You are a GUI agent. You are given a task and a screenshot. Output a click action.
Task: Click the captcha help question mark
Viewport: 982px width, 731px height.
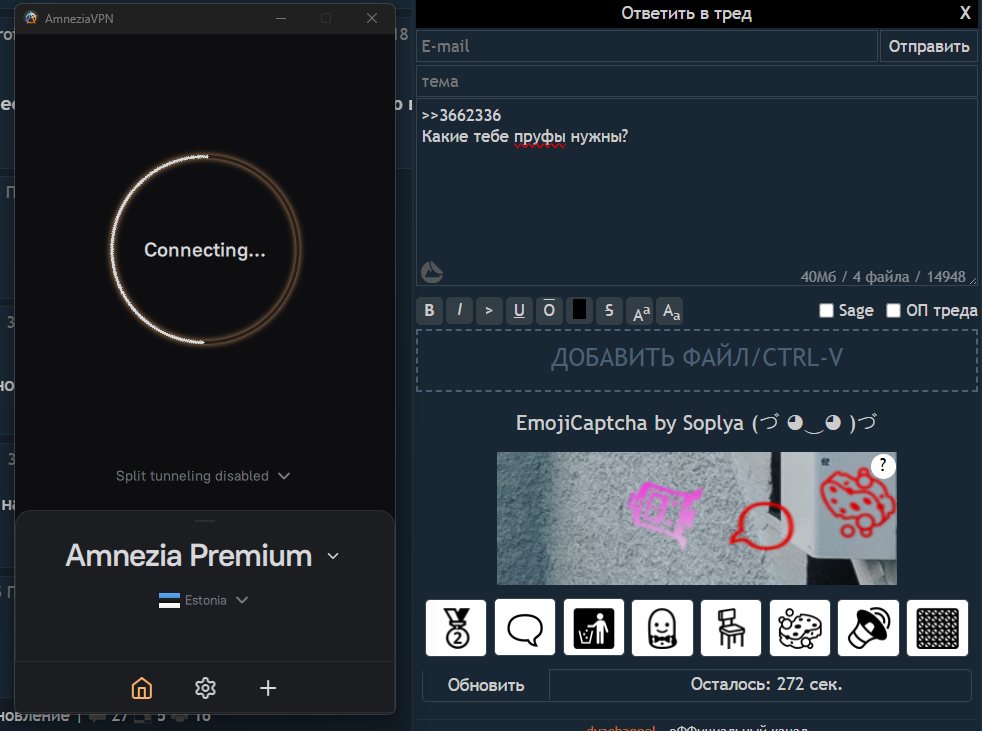883,465
